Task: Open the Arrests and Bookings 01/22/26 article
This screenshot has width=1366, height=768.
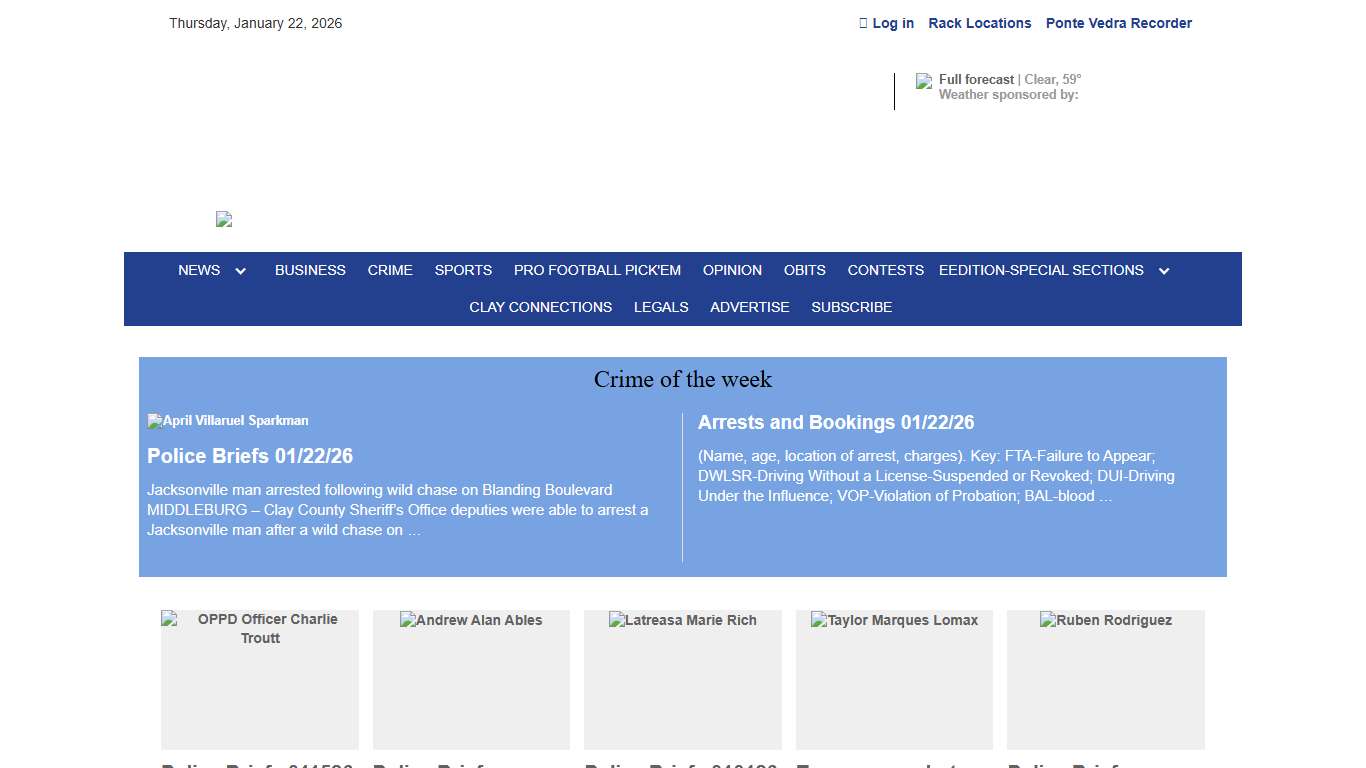Action: 835,422
